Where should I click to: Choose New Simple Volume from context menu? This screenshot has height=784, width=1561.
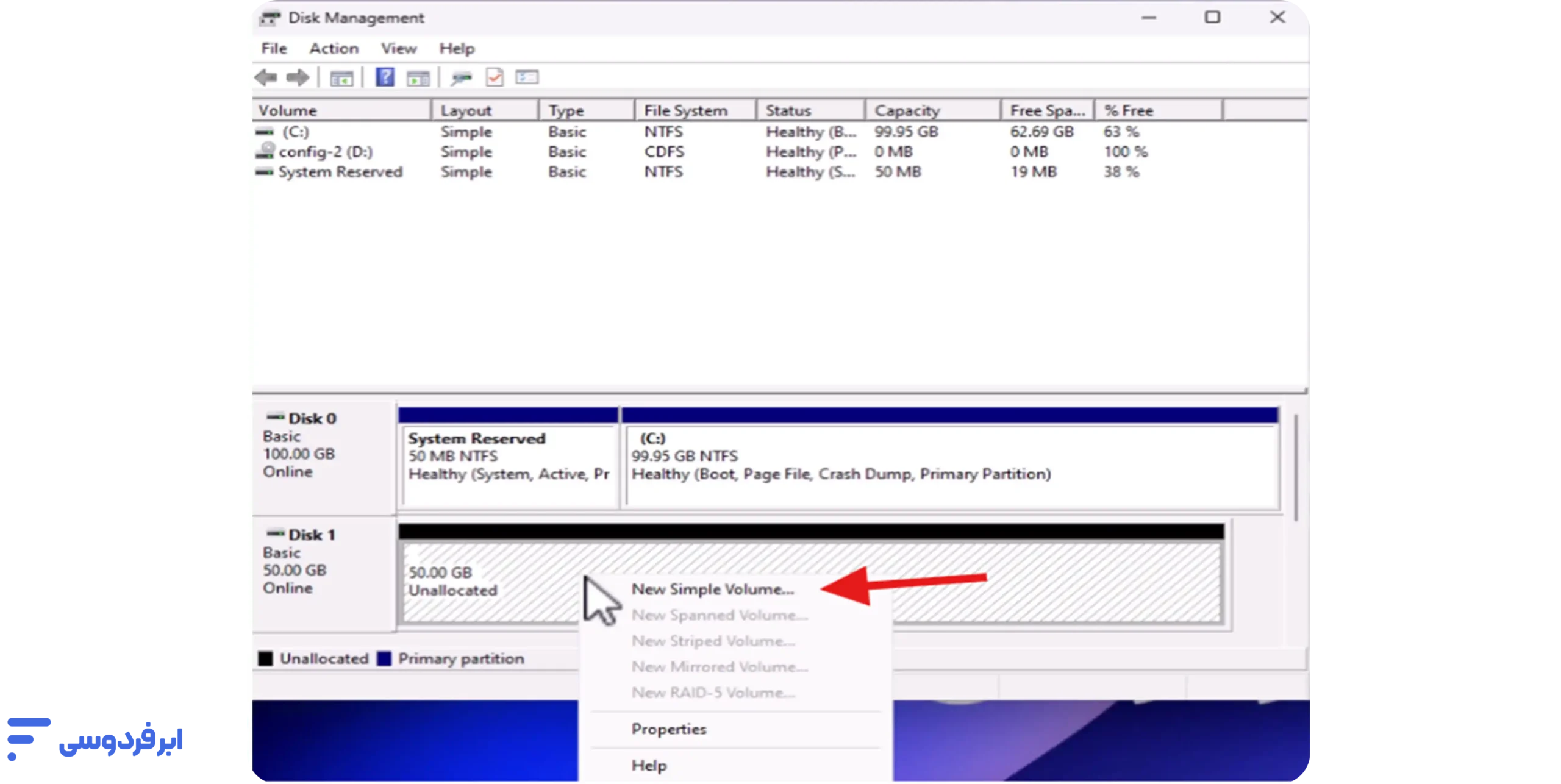pos(712,590)
